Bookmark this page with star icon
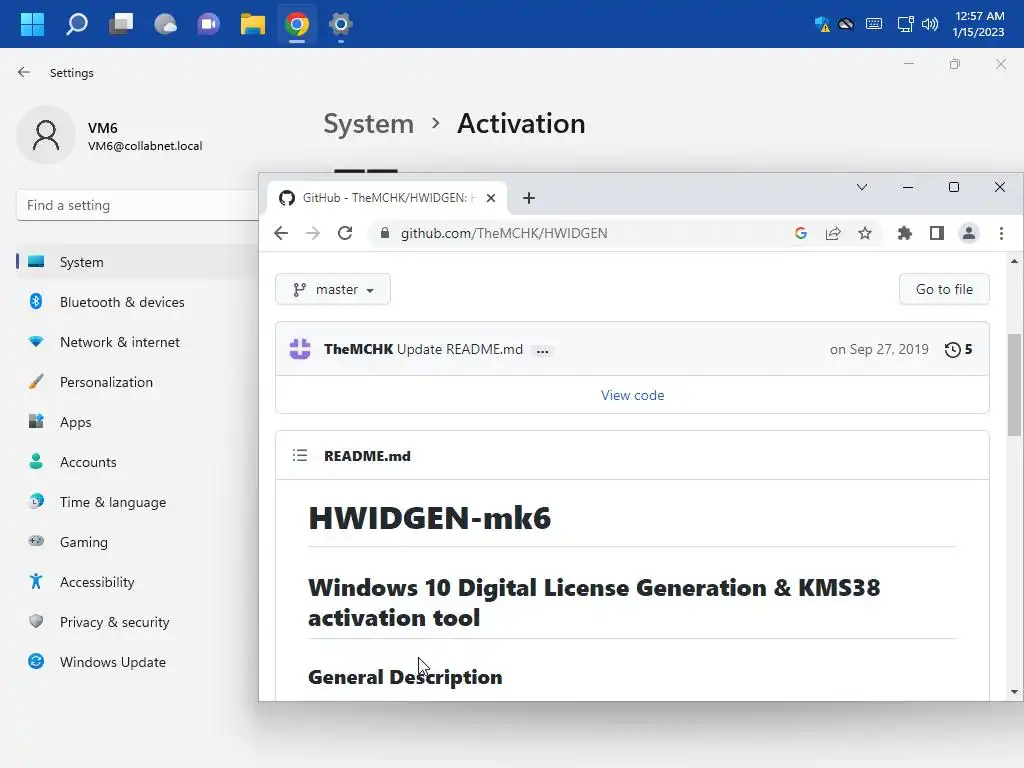This screenshot has width=1024, height=768. point(865,233)
